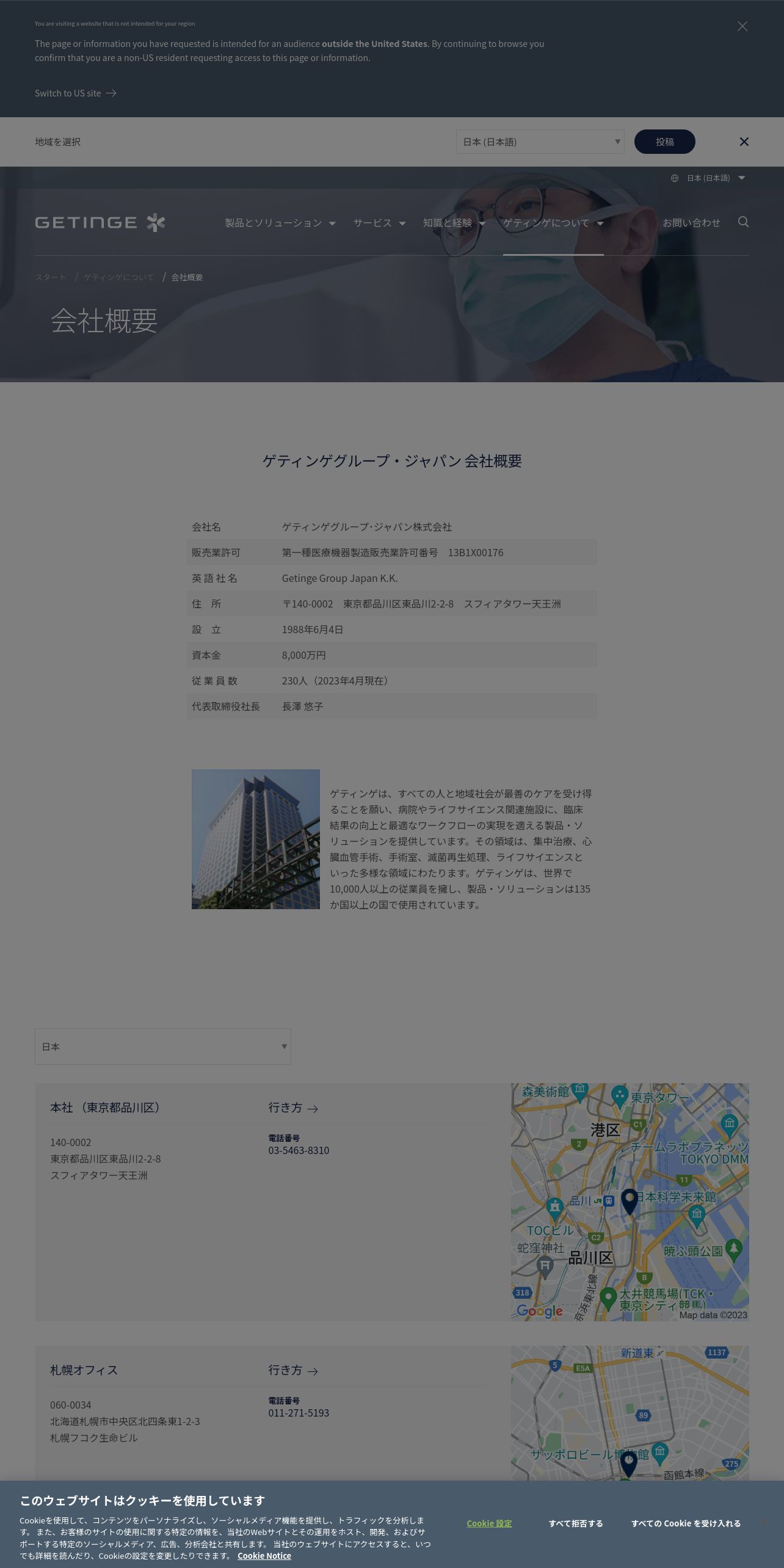Click the 1988年6月4日 establishment date
Viewport: 784px width, 1568px height.
point(312,630)
